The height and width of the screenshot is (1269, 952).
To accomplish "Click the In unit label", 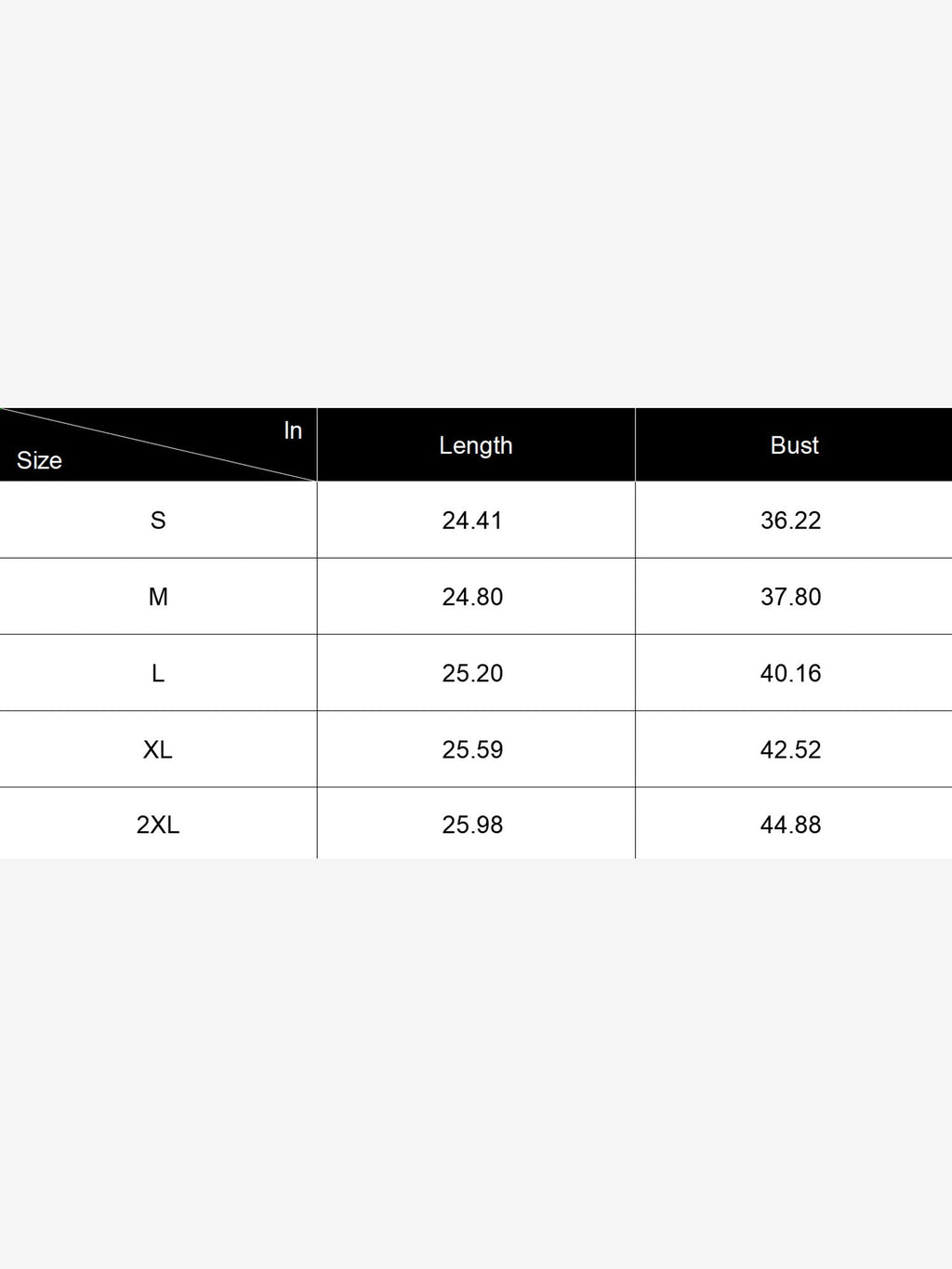I will click(293, 430).
